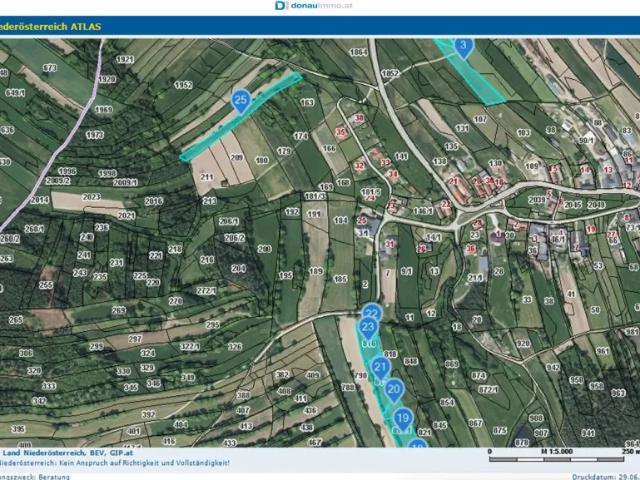640x480 pixels.
Task: Select parcel label 1973
Action: [95, 134]
